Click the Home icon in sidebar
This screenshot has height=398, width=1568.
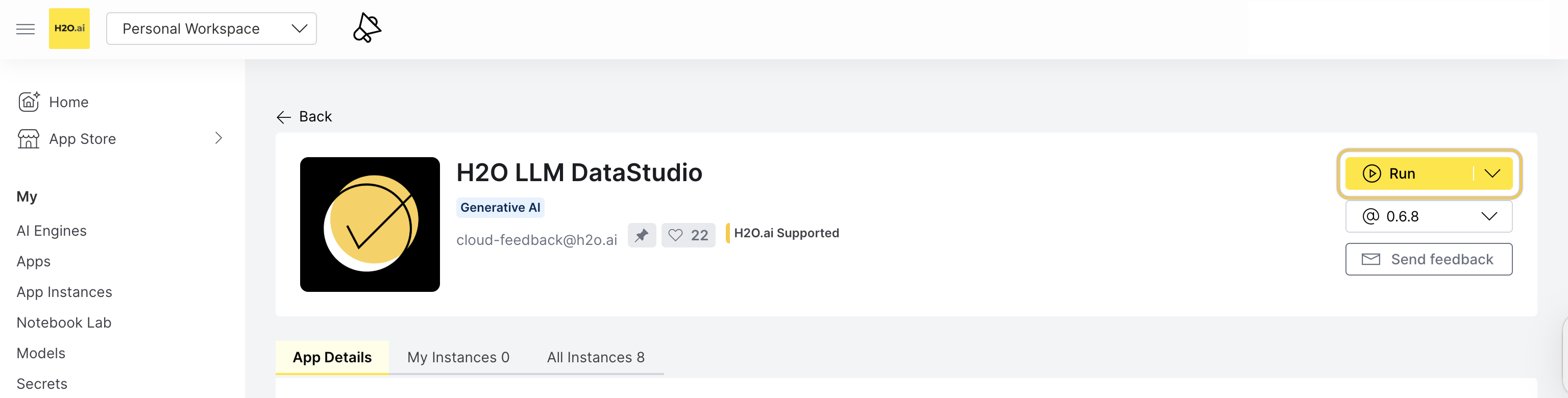point(29,102)
